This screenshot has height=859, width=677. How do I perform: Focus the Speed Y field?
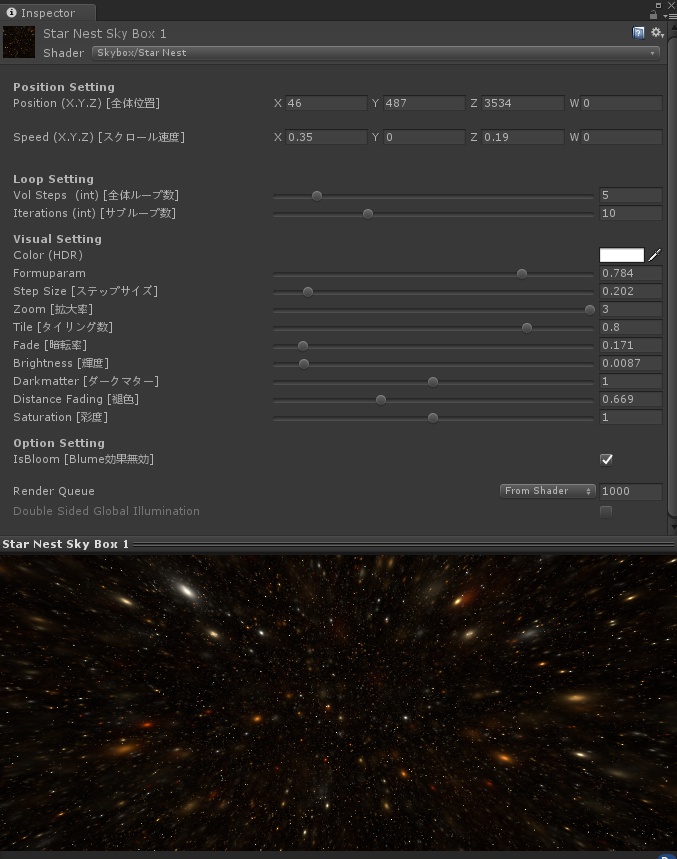coord(424,137)
